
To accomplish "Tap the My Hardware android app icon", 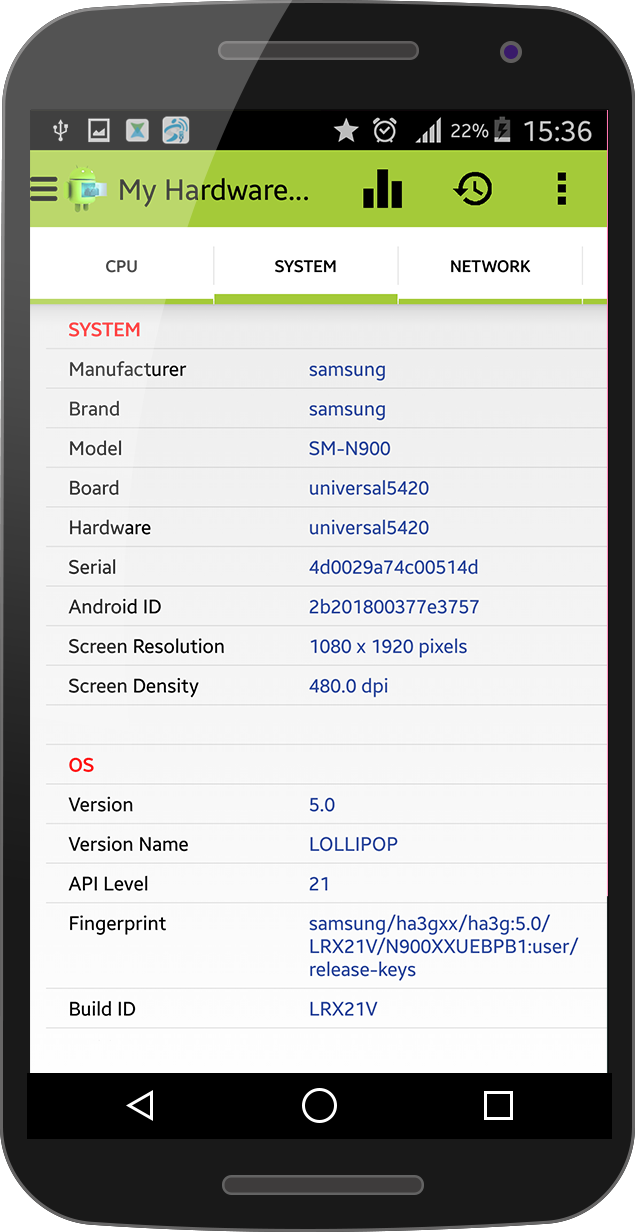I will tap(86, 189).
